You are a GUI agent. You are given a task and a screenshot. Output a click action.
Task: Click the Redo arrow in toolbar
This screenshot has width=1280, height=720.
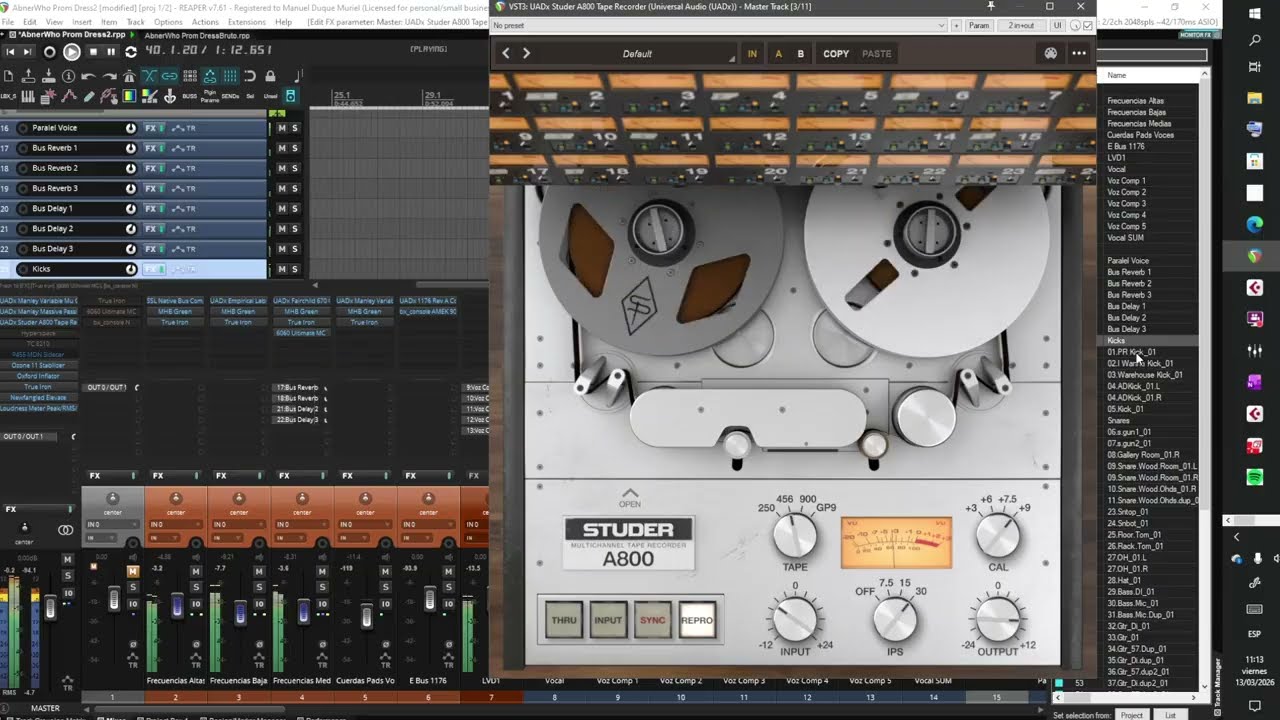pos(109,76)
